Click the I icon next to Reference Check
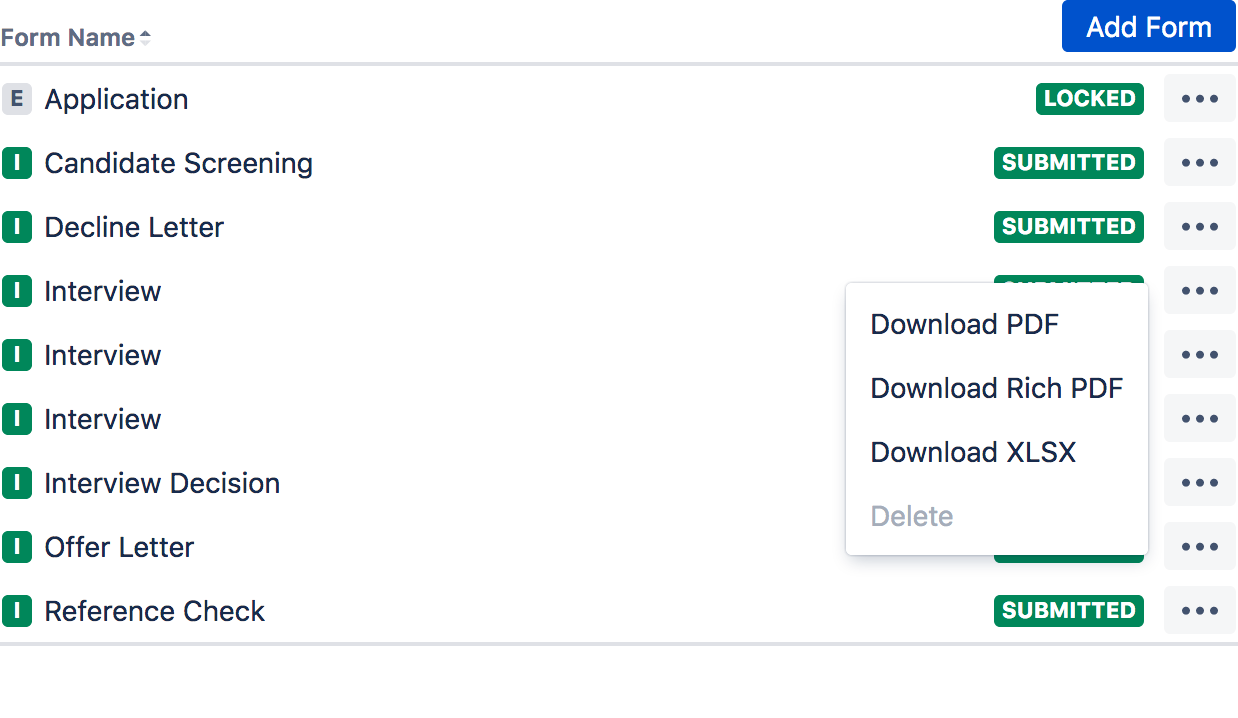 pos(16,611)
